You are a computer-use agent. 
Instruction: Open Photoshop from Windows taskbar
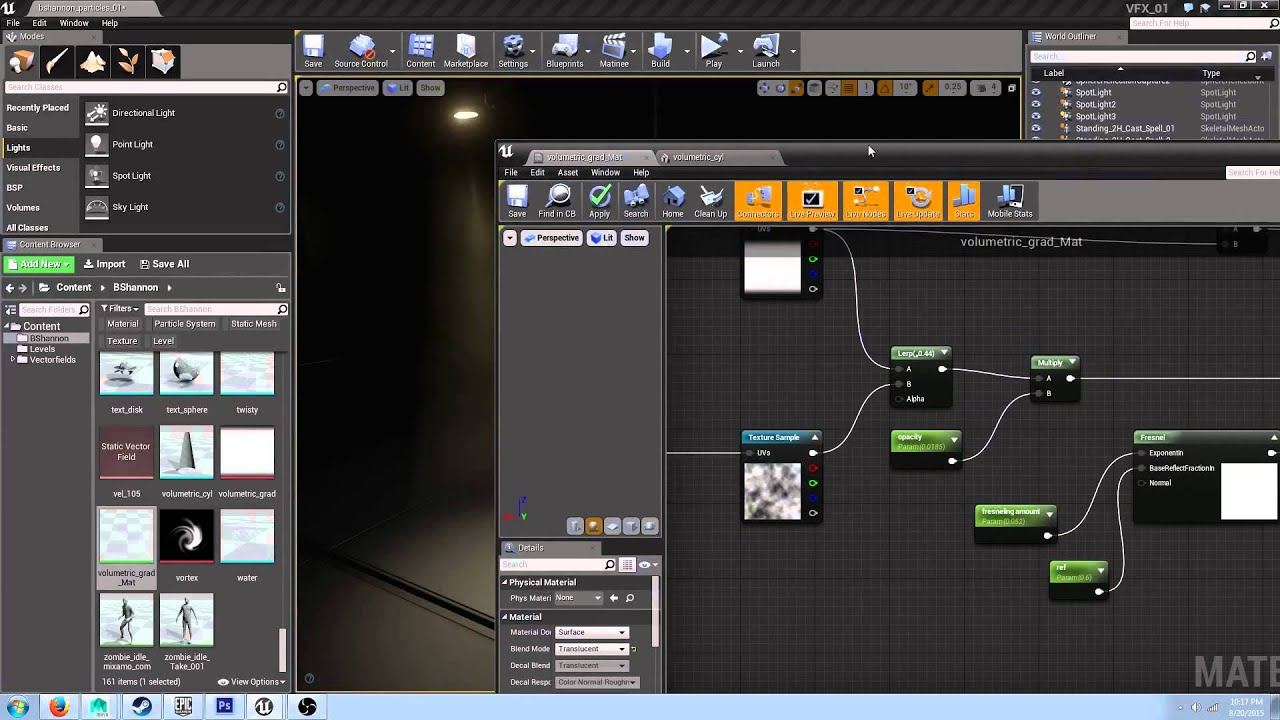point(224,706)
